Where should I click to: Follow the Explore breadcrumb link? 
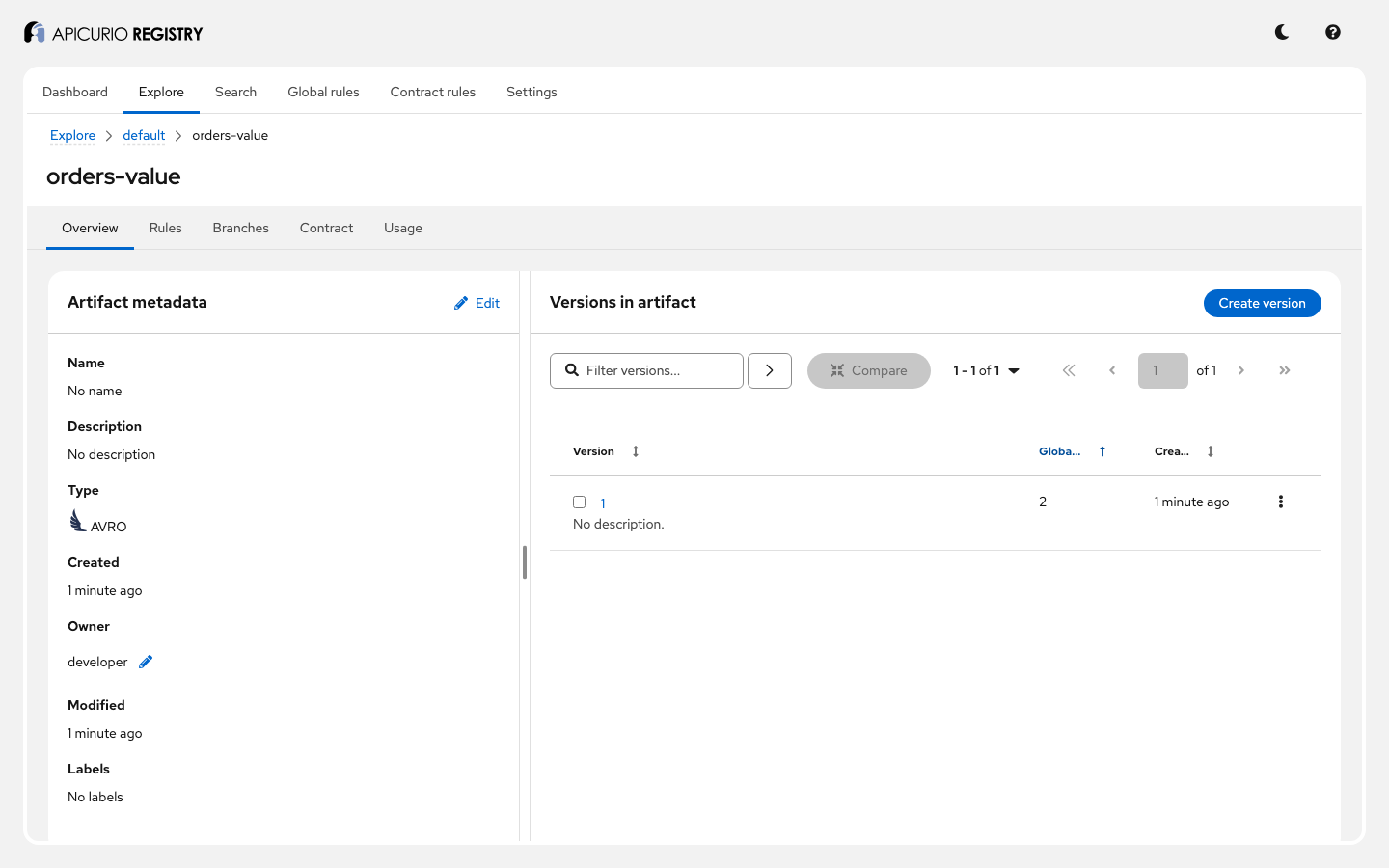(x=72, y=135)
